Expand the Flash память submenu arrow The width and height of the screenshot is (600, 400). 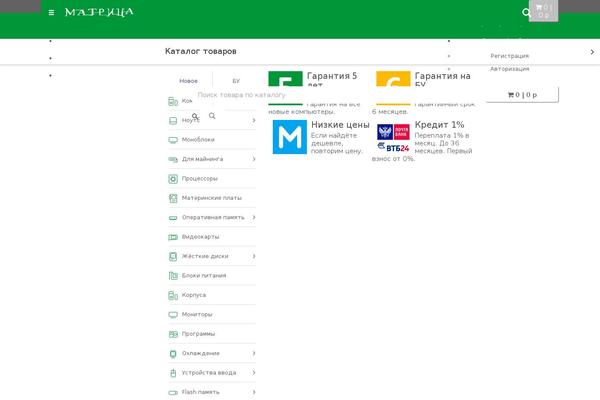point(254,392)
